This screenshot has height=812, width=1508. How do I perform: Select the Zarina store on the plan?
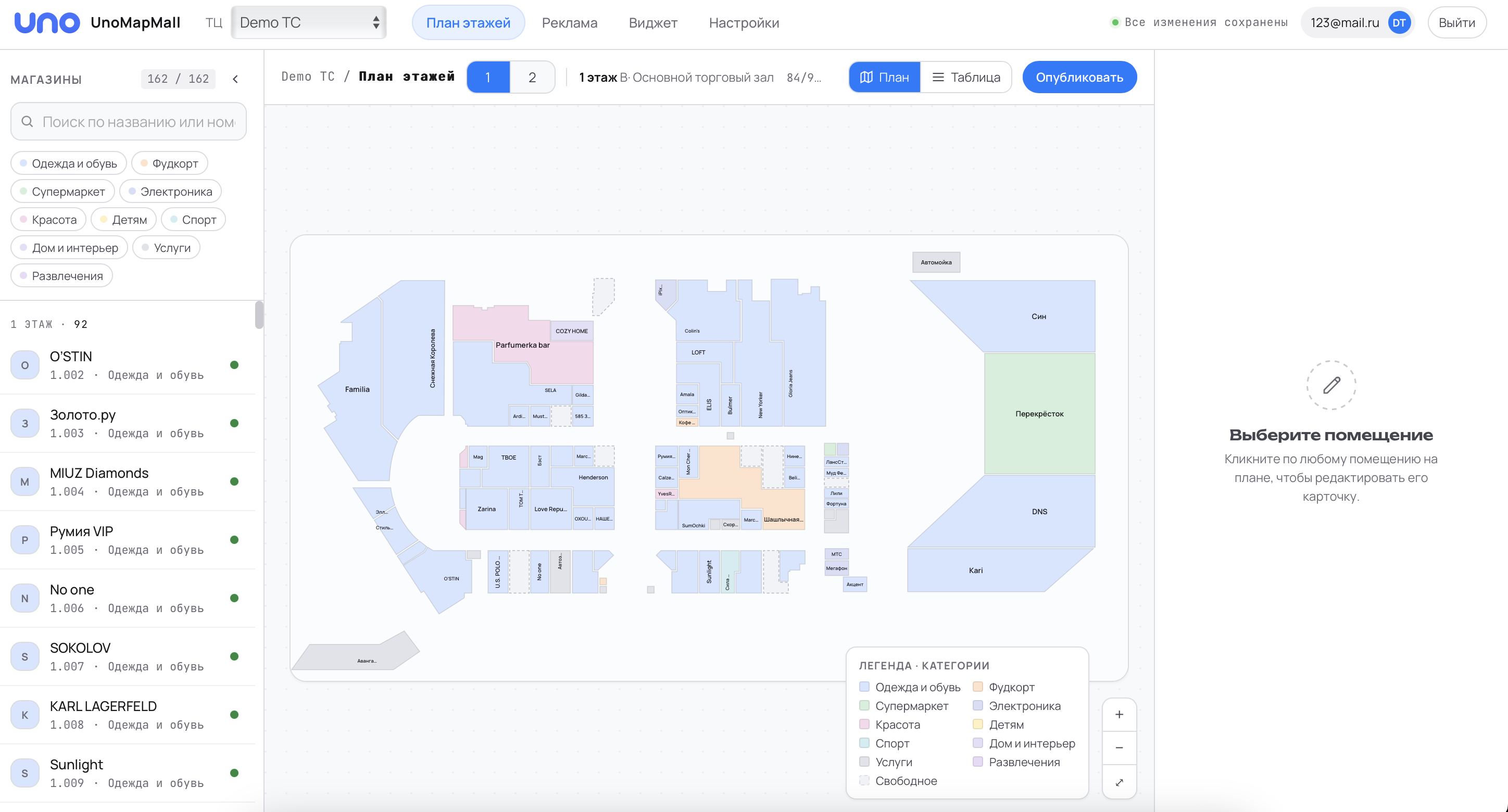486,509
